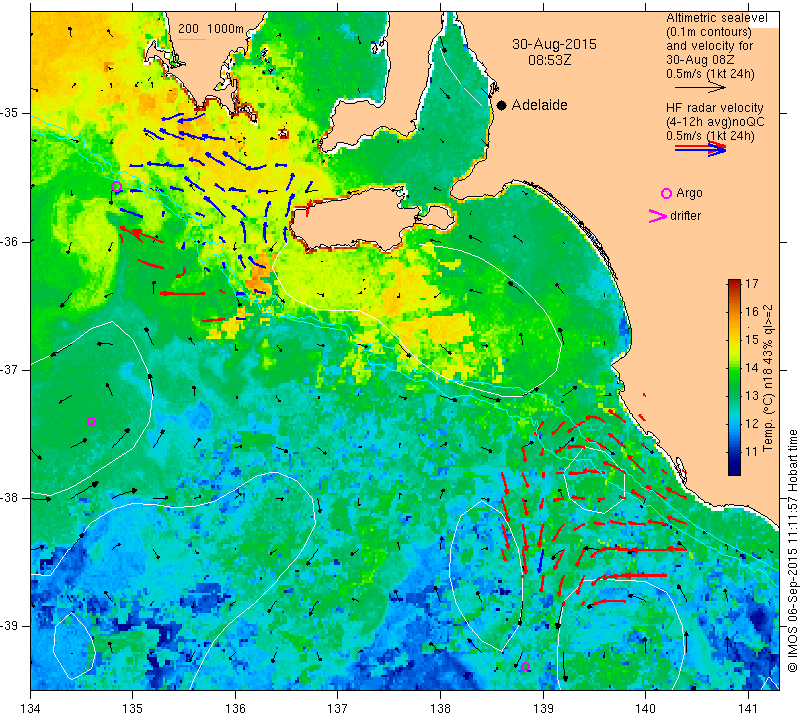Image resolution: width=800 pixels, height=720 pixels.
Task: Click the colorbar tick label '14'
Action: (x=752, y=367)
